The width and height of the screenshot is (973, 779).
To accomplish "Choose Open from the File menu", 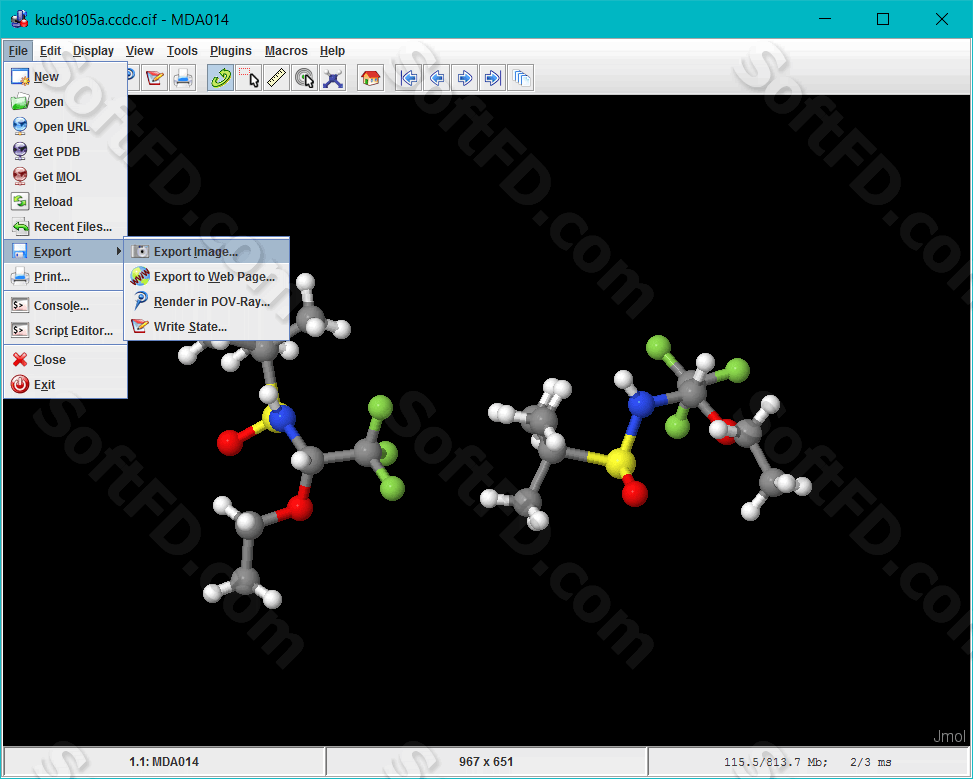I will click(66, 102).
